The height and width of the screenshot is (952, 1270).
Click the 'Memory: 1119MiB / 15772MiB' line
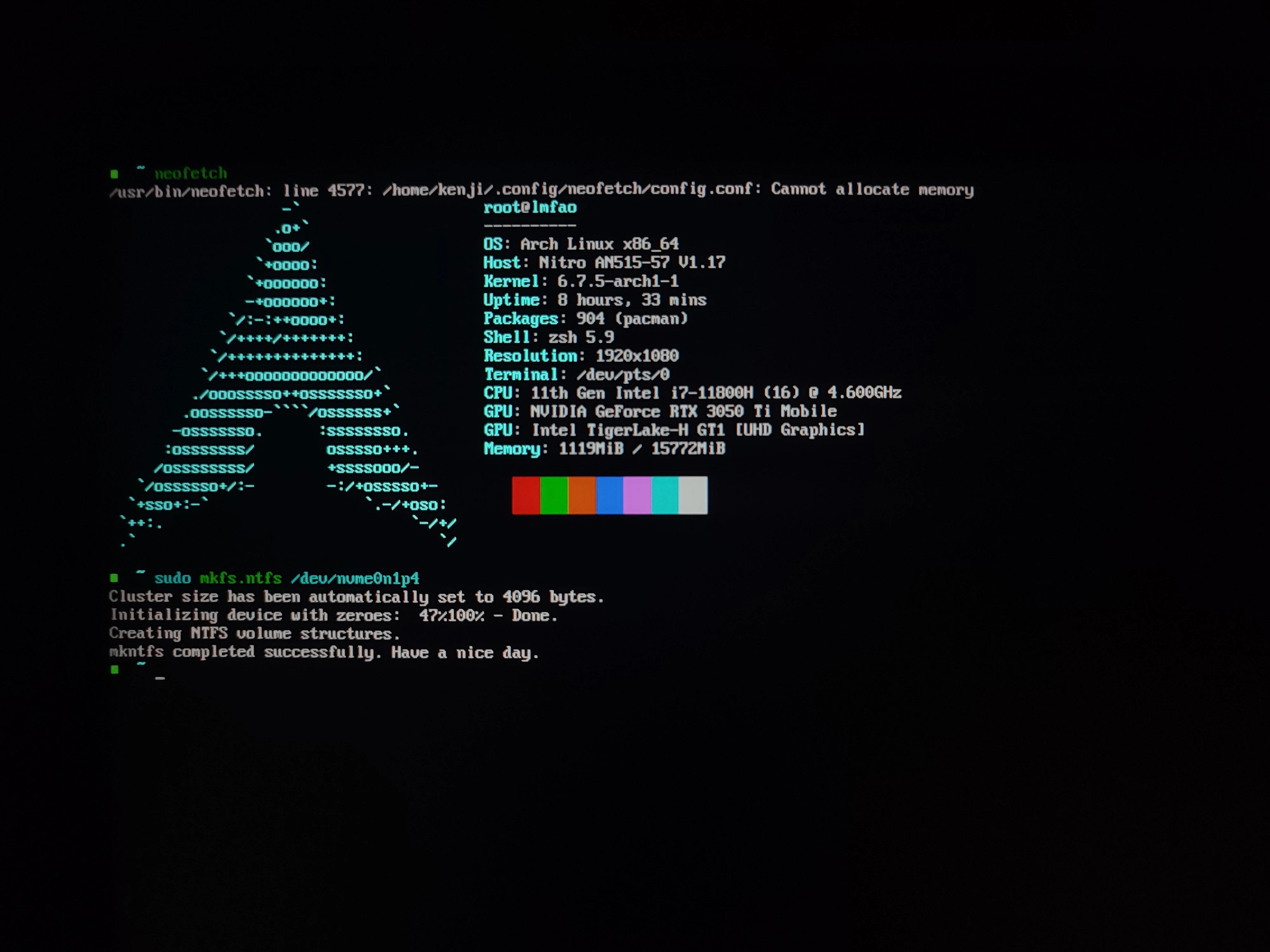coord(605,448)
